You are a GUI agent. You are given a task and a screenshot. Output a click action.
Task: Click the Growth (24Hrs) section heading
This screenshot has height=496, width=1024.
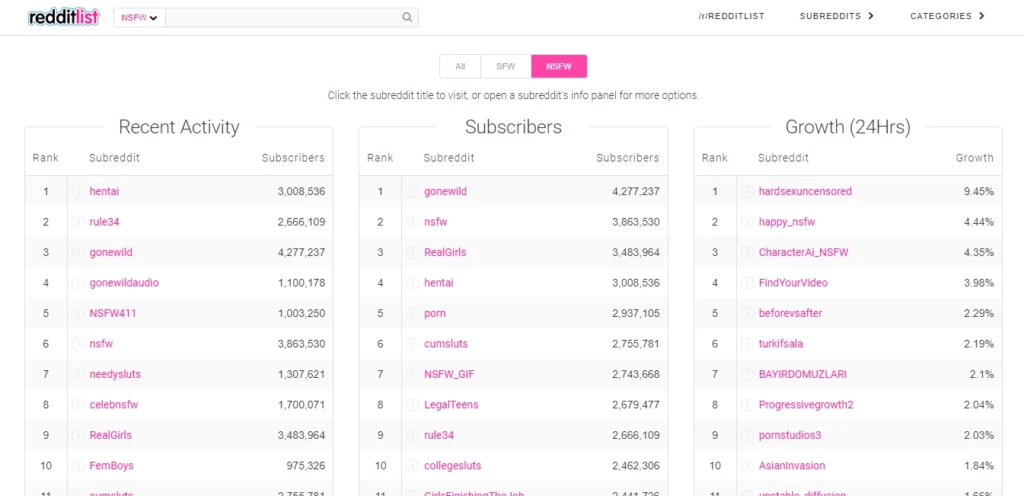848,127
